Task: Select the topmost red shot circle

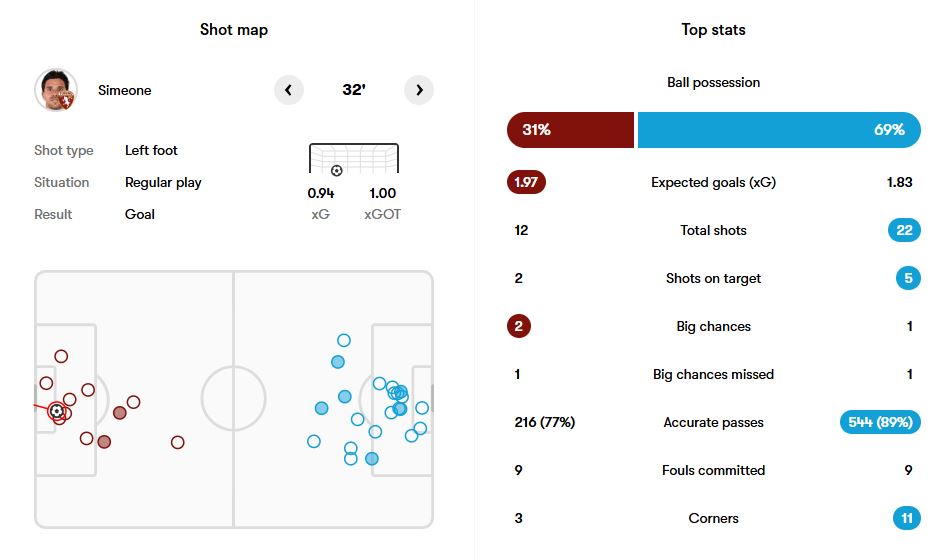Action: [61, 356]
